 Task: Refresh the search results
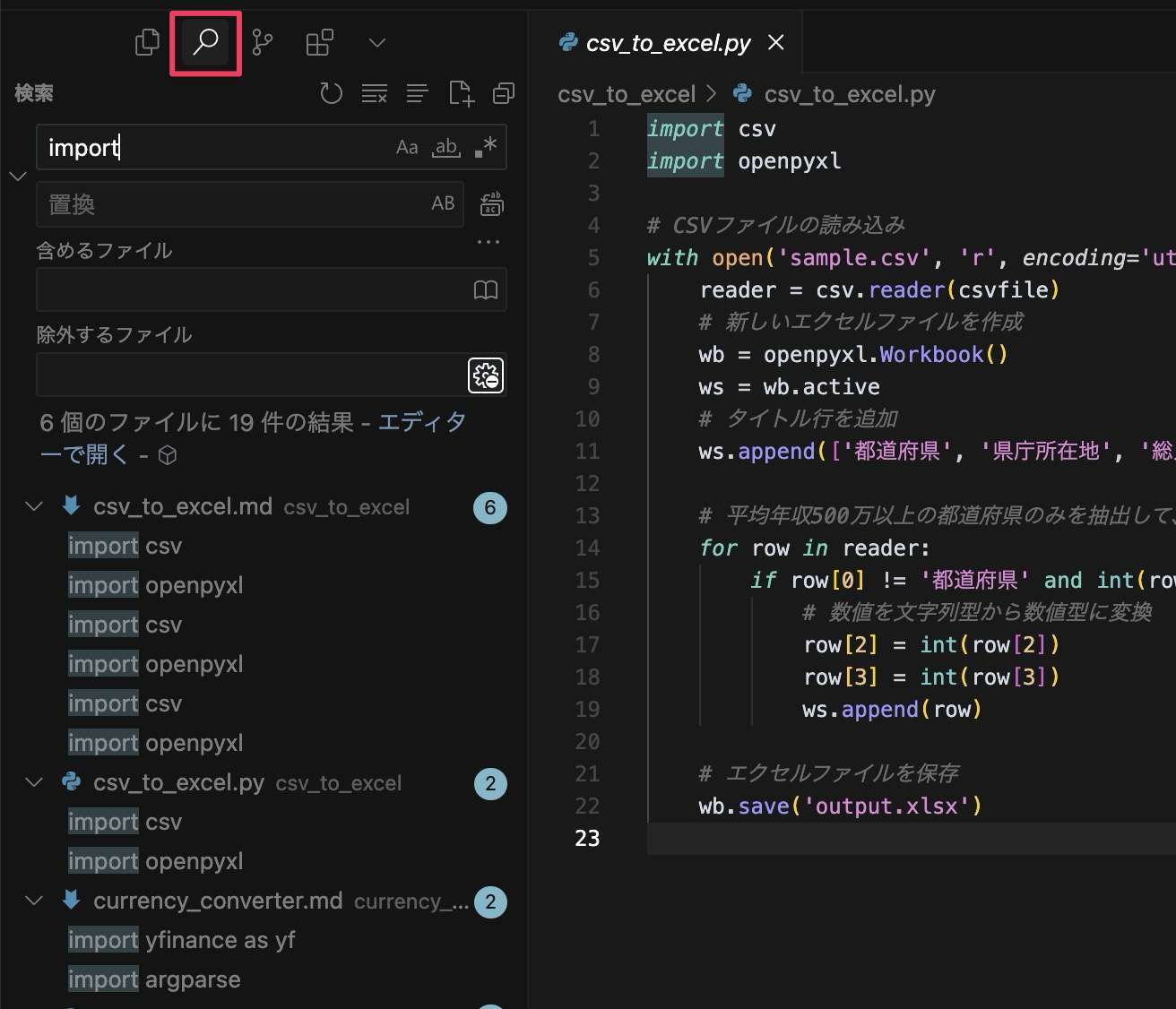(332, 93)
